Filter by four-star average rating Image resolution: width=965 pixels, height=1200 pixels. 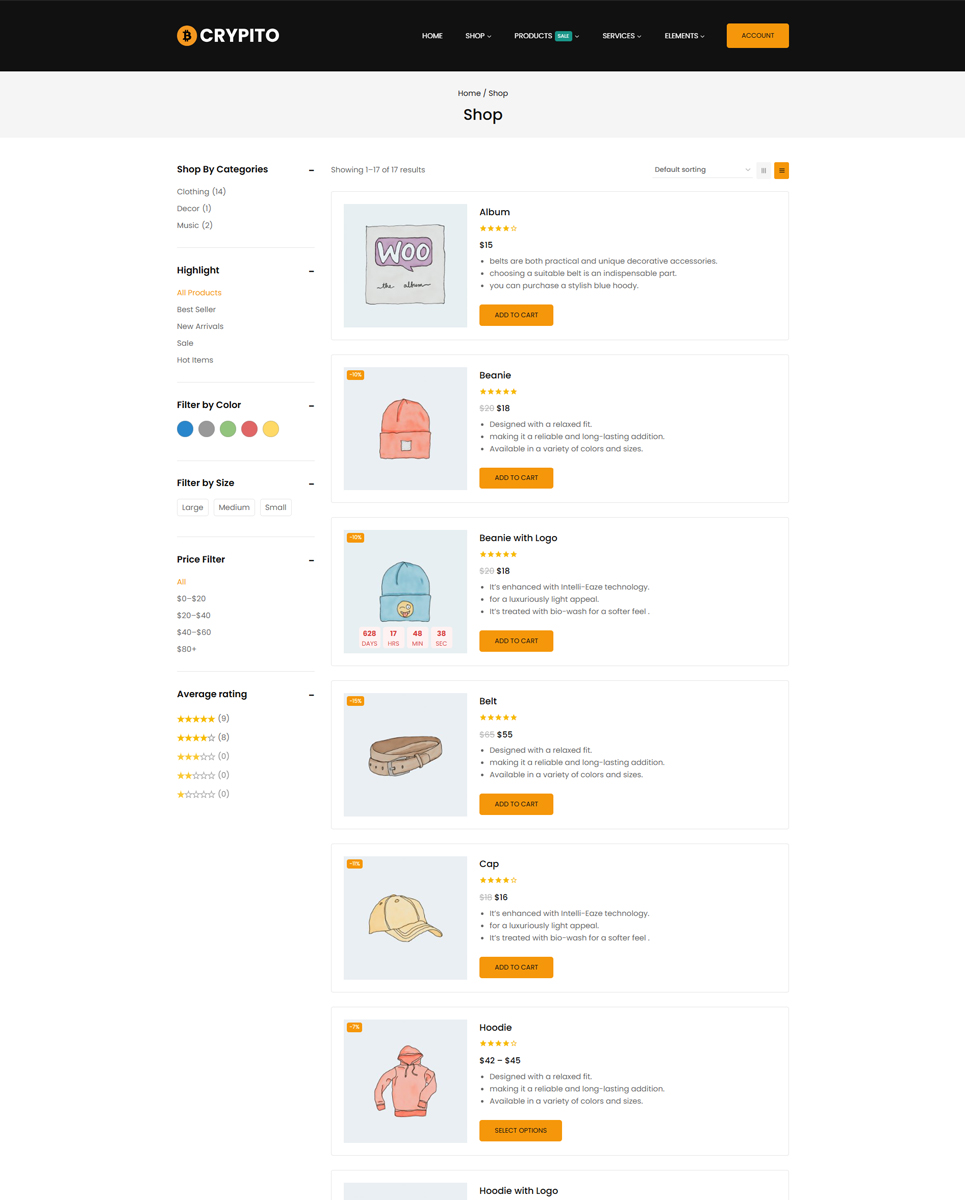(196, 738)
